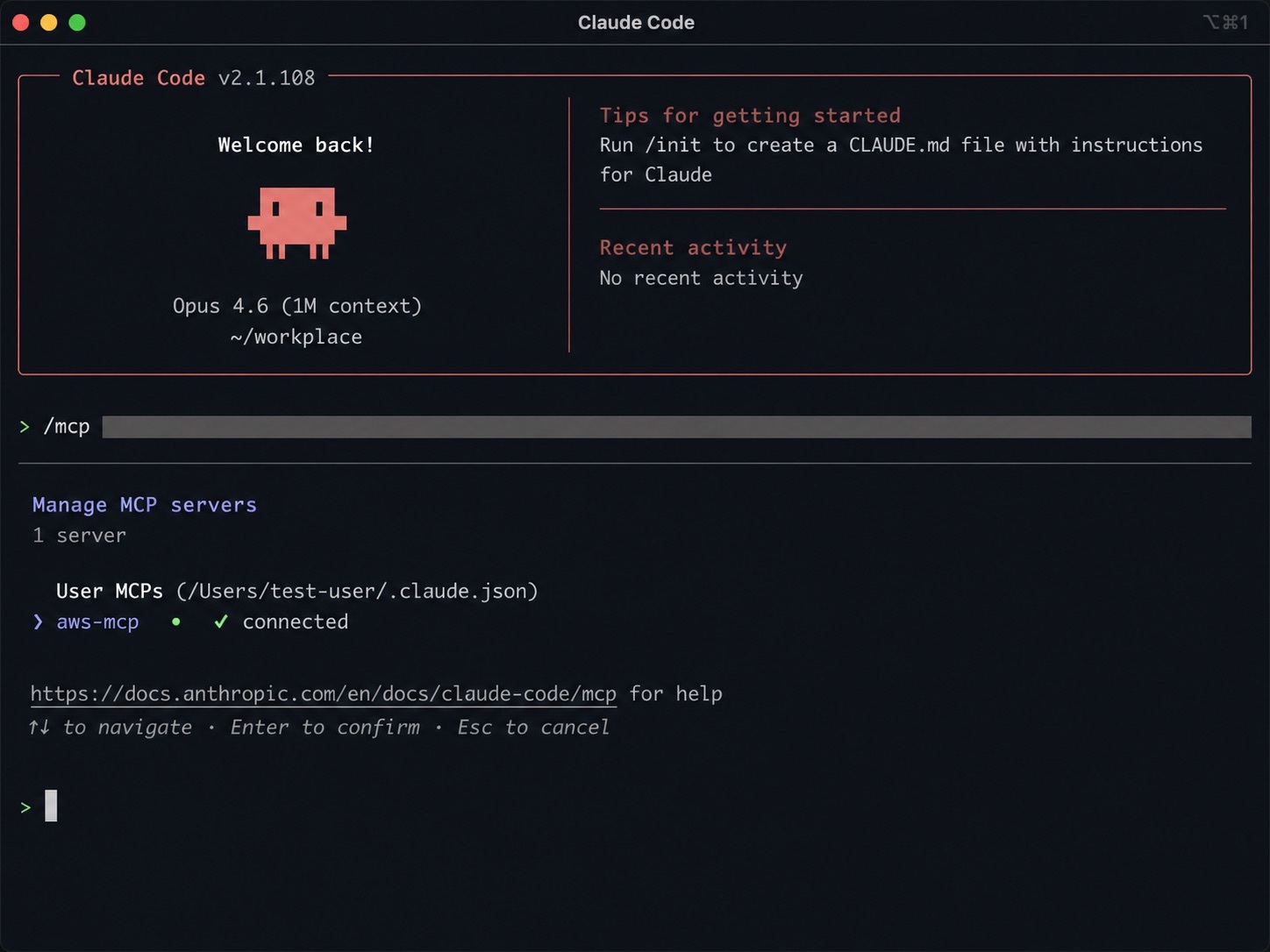Click 'User MCPs' config path line
The height and width of the screenshot is (952, 1270).
297,591
